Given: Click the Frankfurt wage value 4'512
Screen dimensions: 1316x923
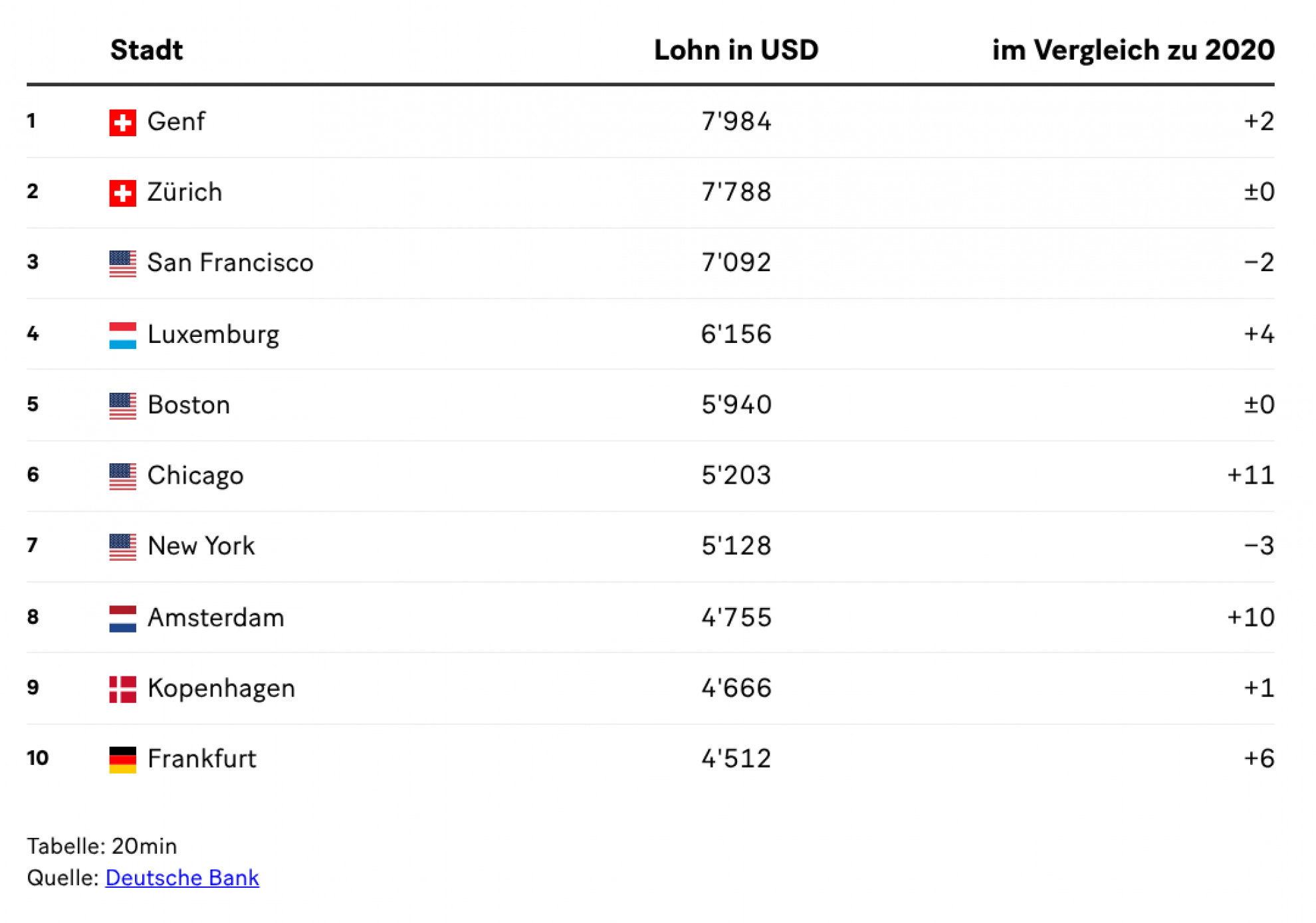Looking at the screenshot, I should click(x=736, y=758).
